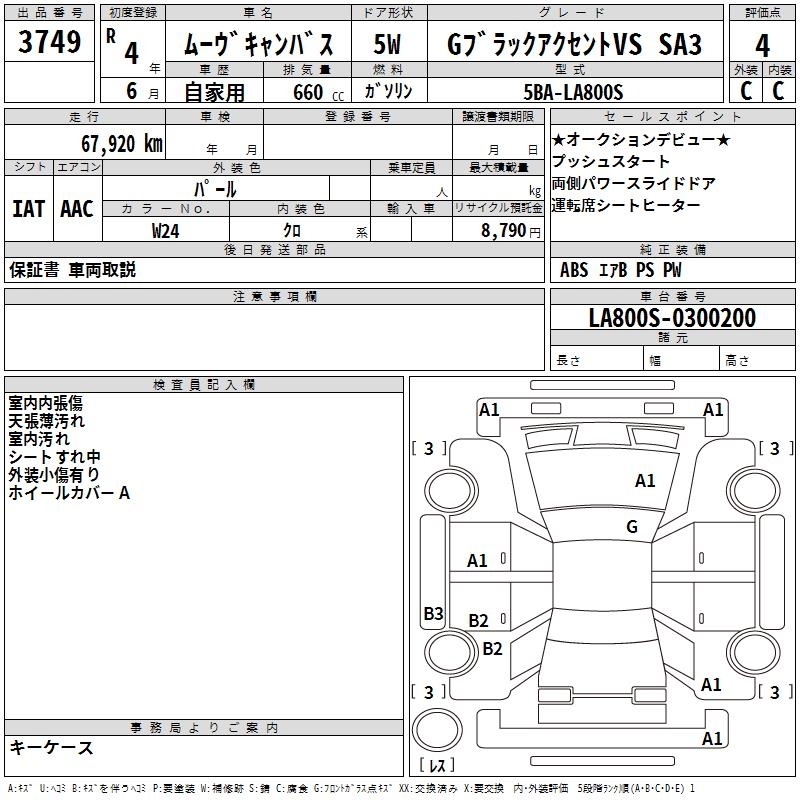Select the displacement value 660 cc
The height and width of the screenshot is (800, 800).
[x=318, y=92]
